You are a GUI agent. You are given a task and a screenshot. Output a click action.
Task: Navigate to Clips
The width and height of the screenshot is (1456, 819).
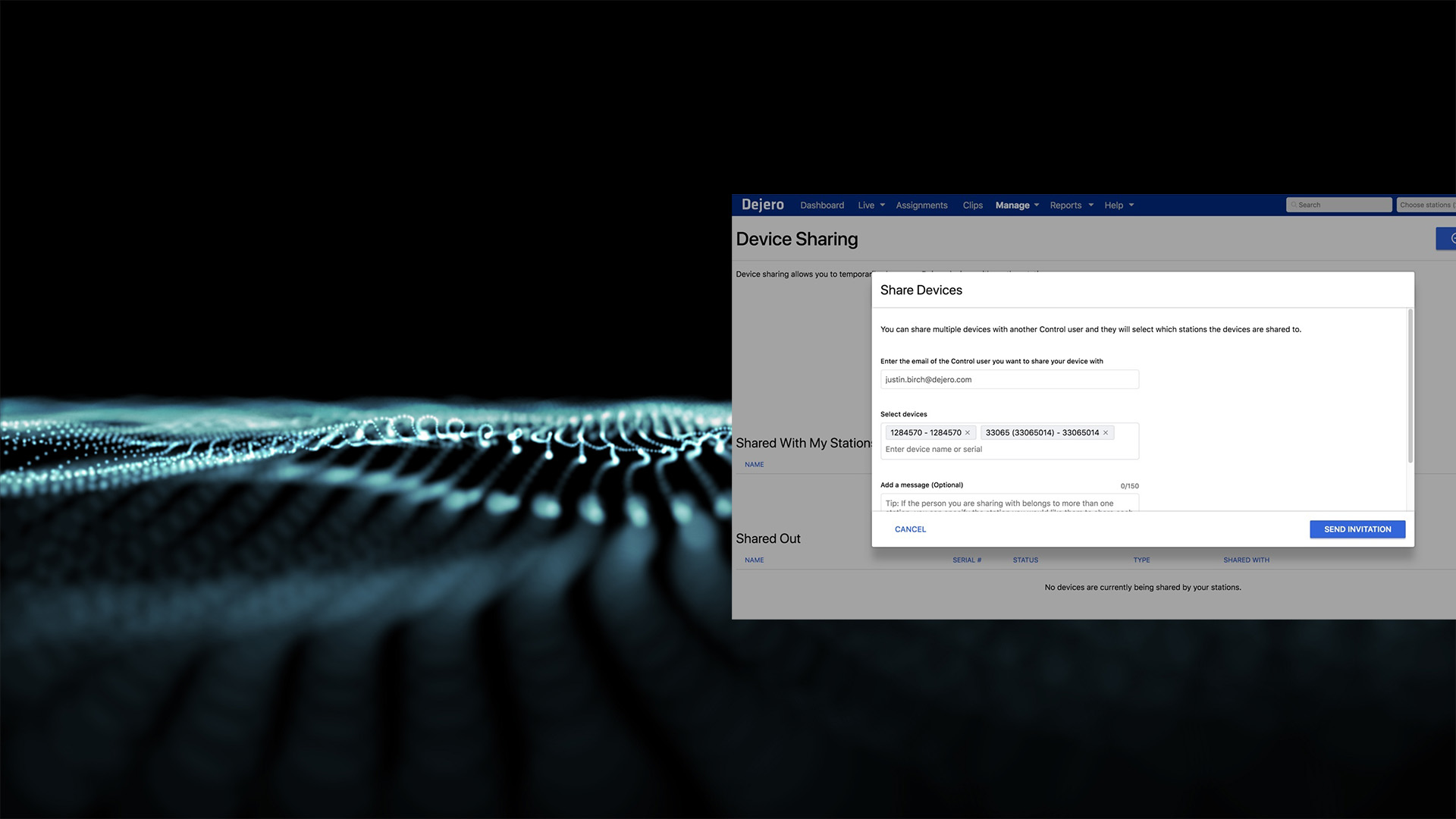coord(972,206)
